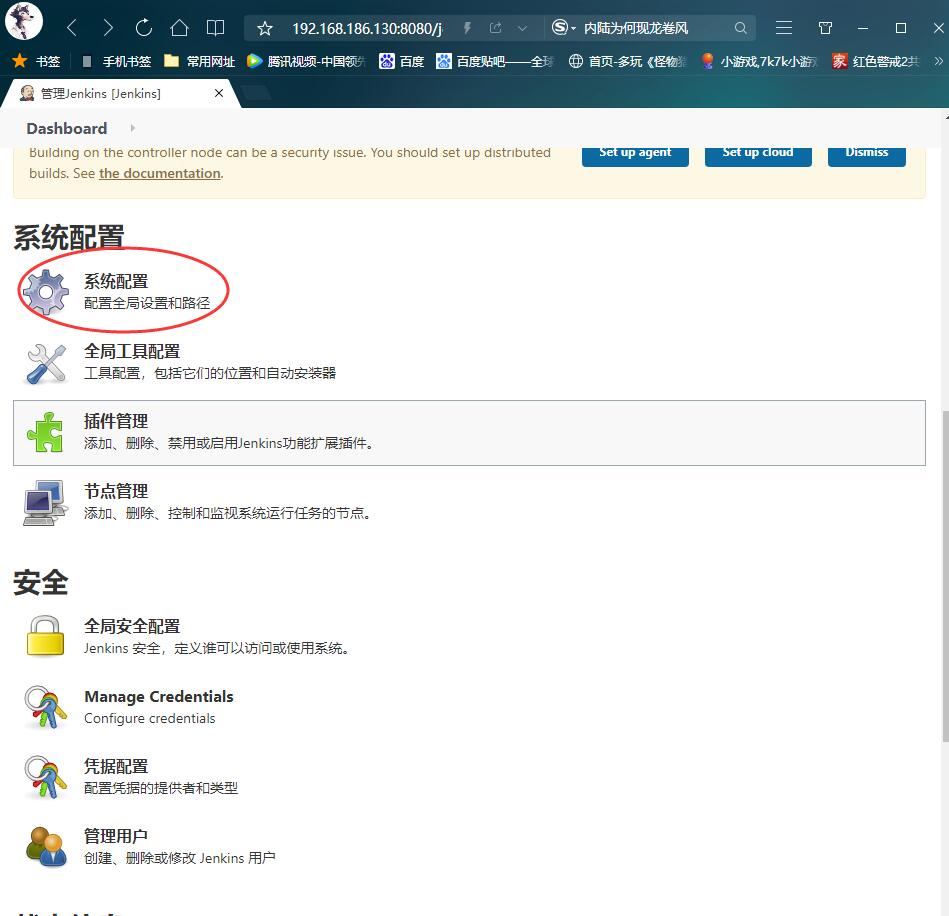Click the URL address field
949x916 pixels.
coord(367,28)
